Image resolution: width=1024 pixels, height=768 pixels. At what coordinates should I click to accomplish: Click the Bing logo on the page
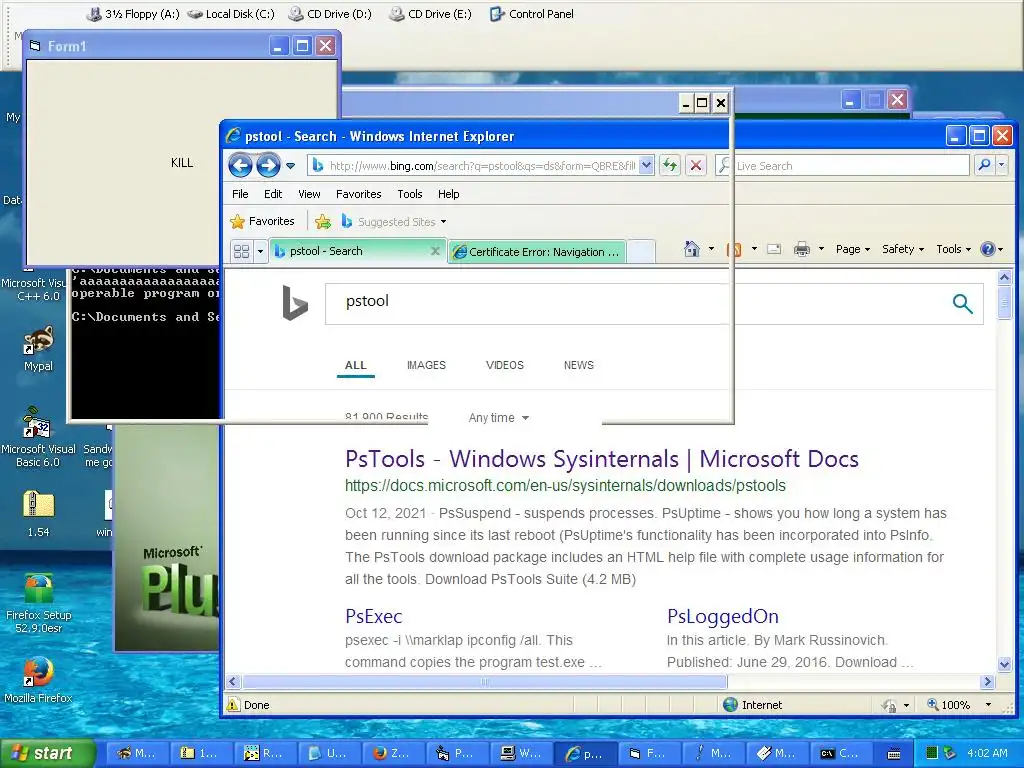[295, 302]
